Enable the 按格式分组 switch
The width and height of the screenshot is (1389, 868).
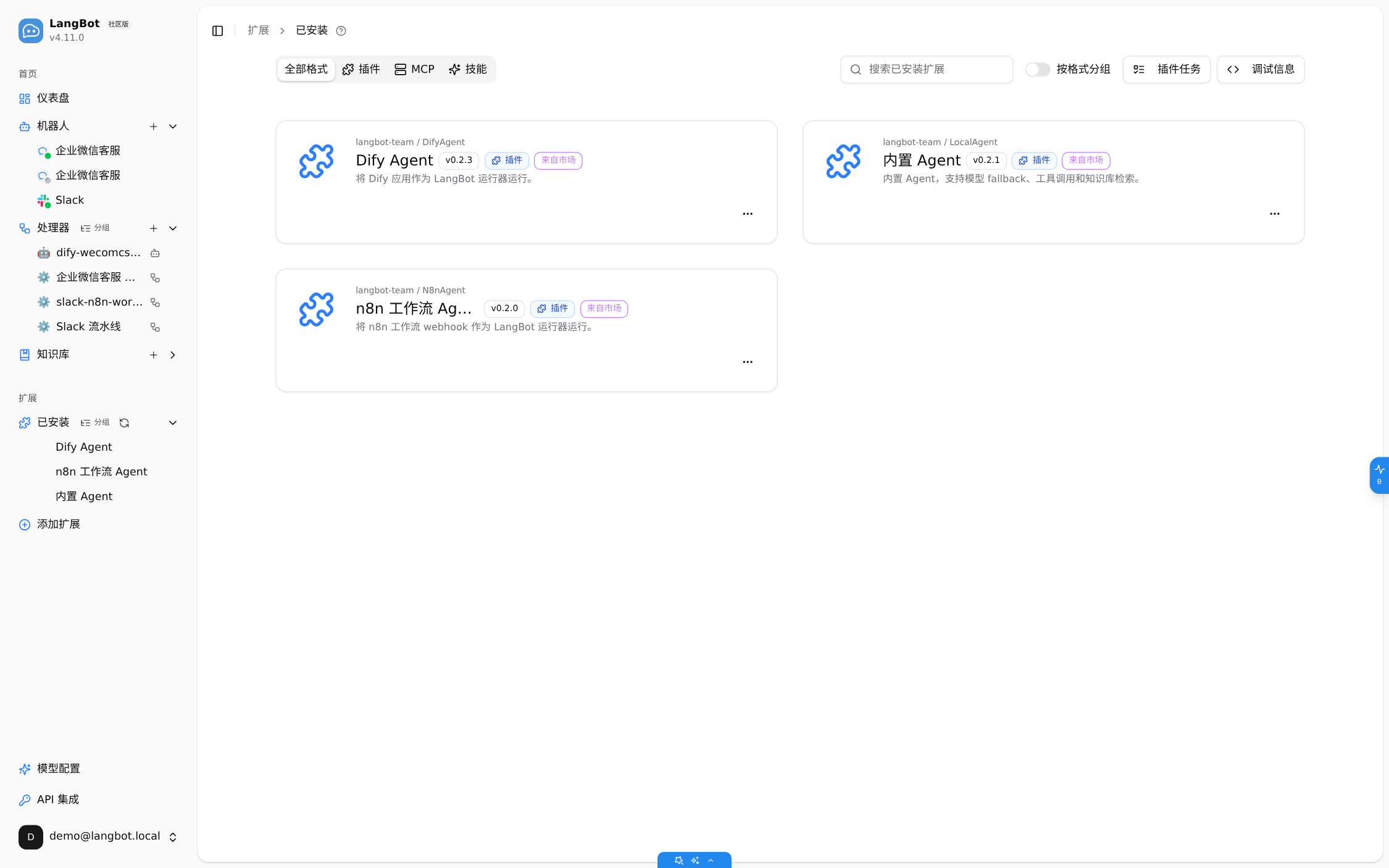click(1038, 69)
